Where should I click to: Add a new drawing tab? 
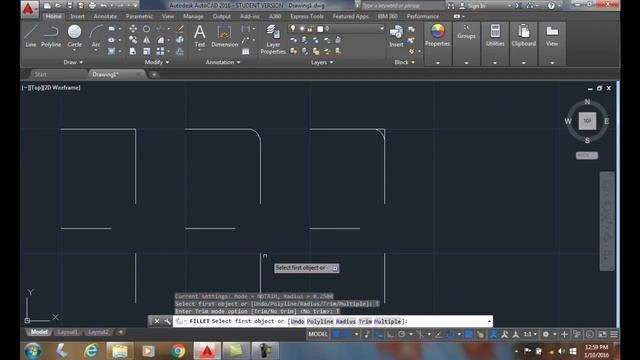coord(154,74)
